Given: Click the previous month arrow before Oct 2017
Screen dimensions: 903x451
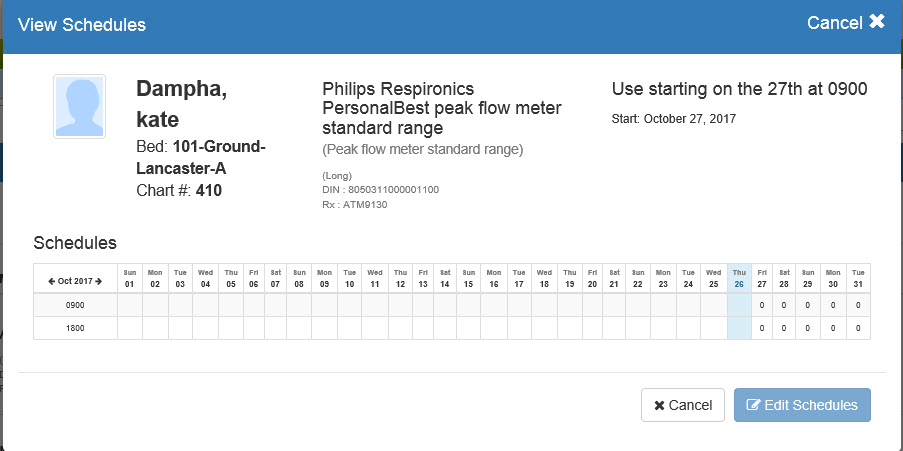Looking at the screenshot, I should coord(51,281).
